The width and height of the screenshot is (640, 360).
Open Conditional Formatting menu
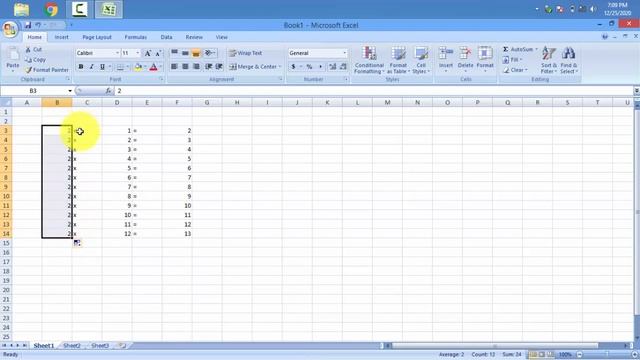pyautogui.click(x=369, y=60)
